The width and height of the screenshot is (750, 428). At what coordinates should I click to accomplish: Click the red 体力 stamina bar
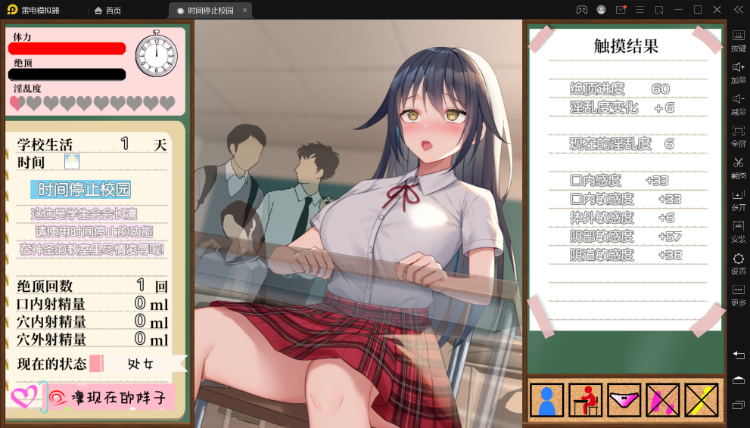67,48
